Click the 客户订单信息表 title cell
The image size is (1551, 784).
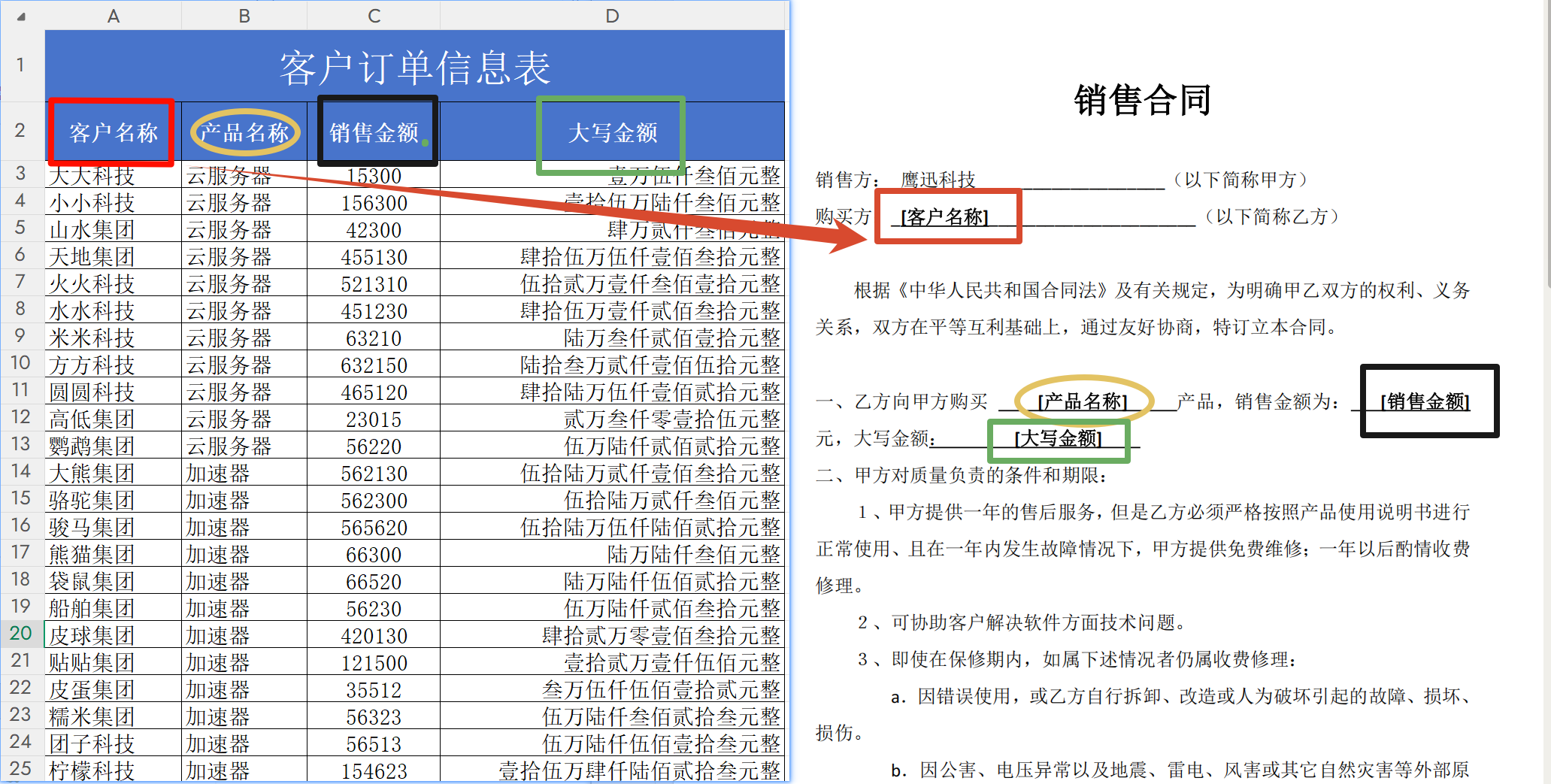click(x=413, y=66)
